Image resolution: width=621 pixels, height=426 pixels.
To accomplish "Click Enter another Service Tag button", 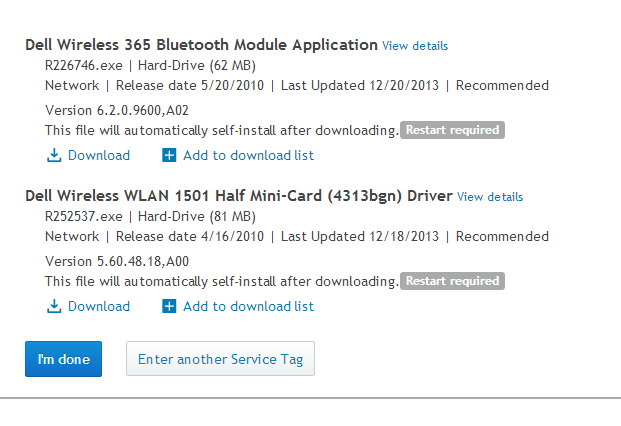I will point(220,359).
